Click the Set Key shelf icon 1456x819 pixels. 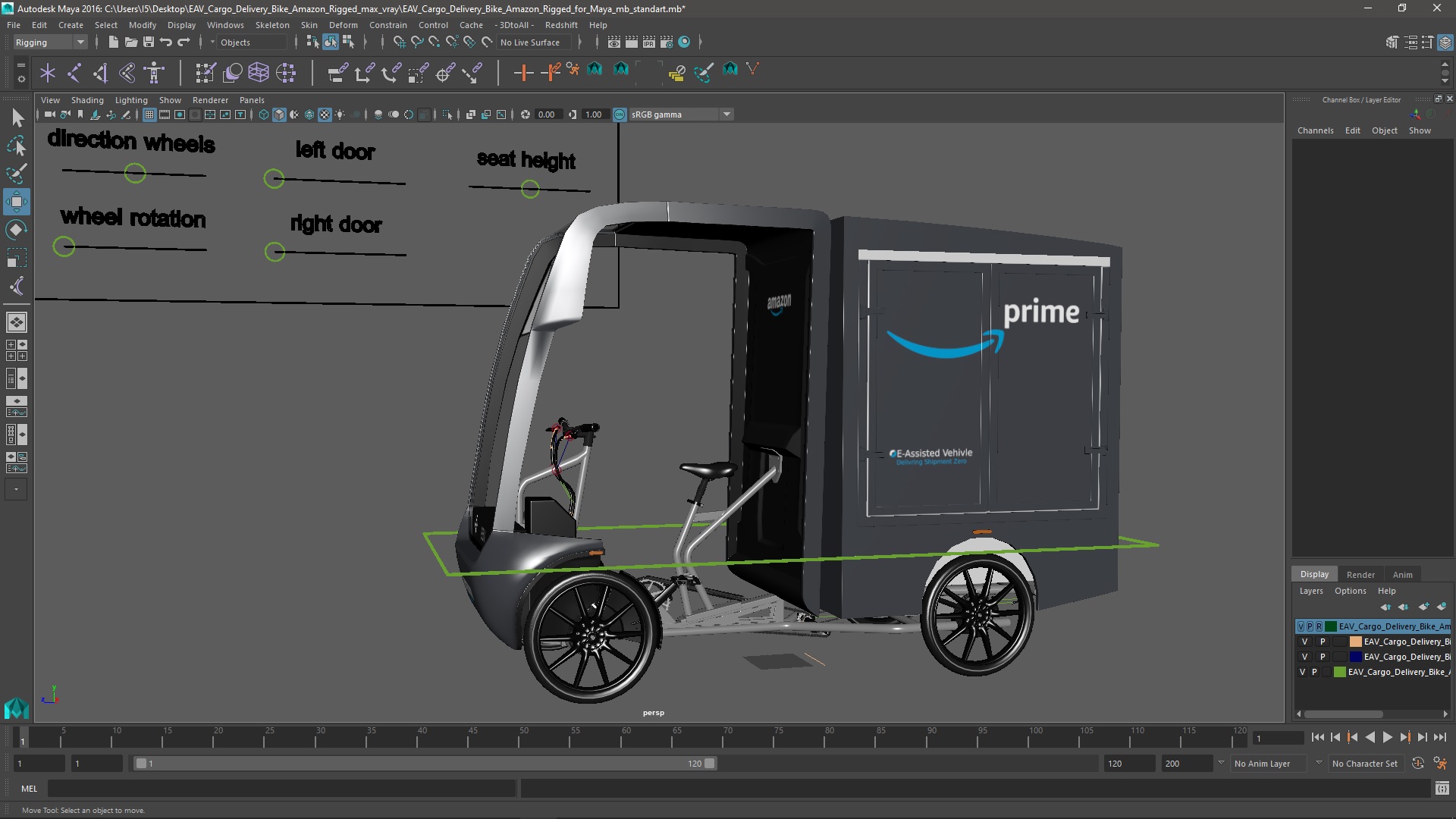point(523,73)
